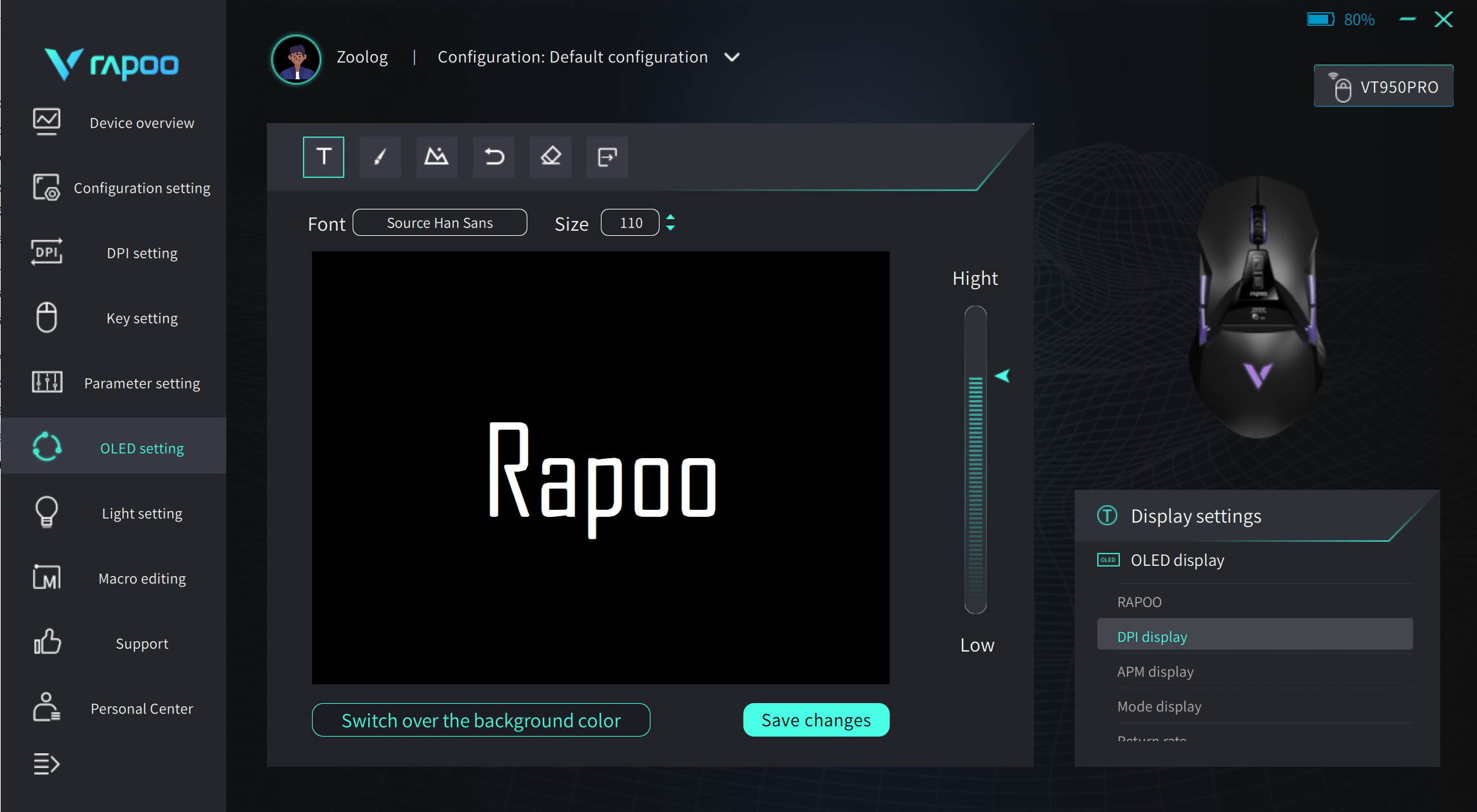This screenshot has height=812, width=1477.
Task: Go to Macro editing section
Action: pos(142,579)
